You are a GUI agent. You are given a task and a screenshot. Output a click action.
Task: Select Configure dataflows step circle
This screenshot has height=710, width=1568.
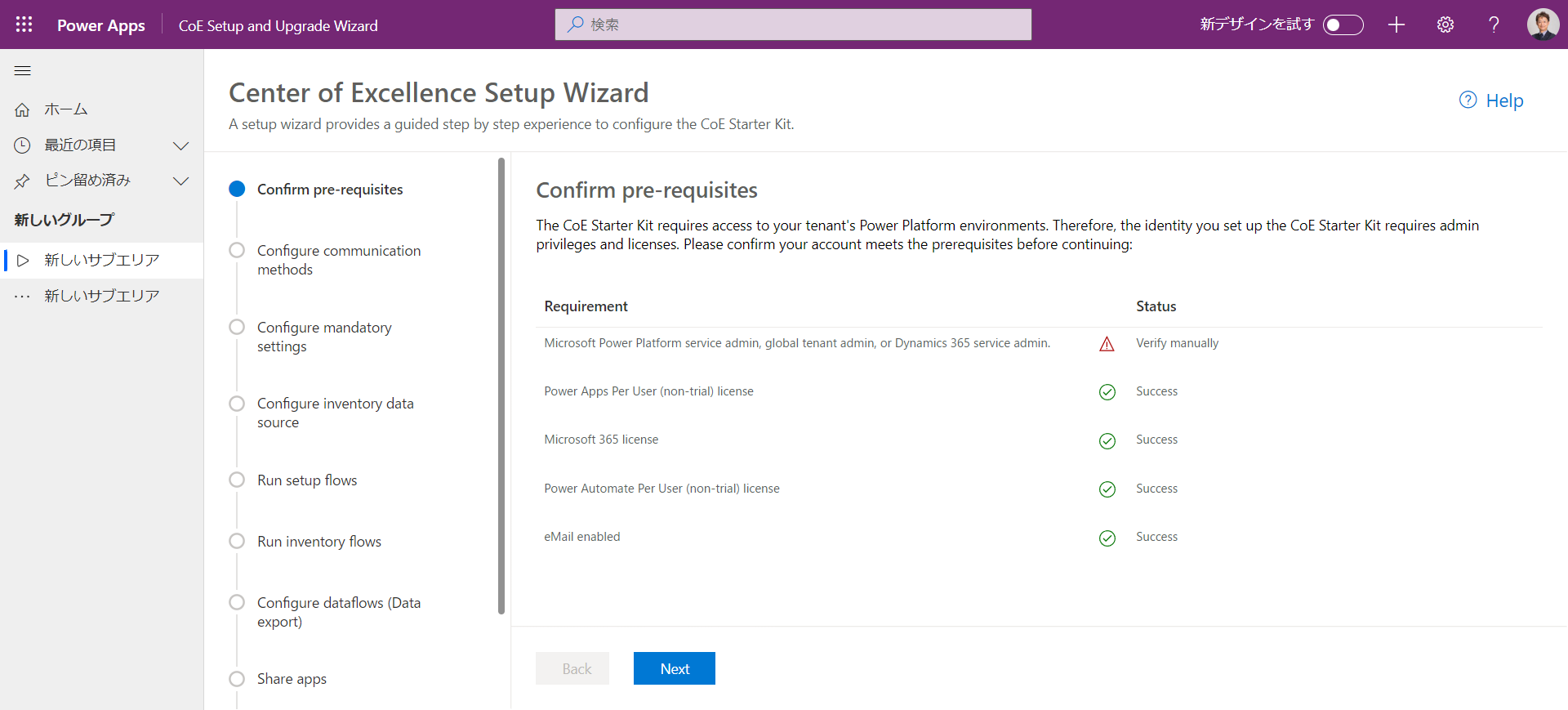pyautogui.click(x=237, y=602)
